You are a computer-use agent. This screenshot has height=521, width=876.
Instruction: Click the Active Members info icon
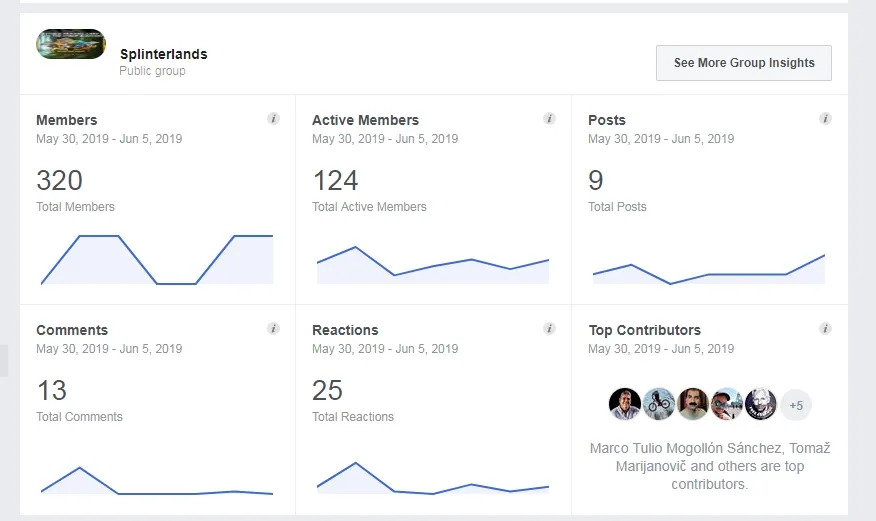(549, 119)
